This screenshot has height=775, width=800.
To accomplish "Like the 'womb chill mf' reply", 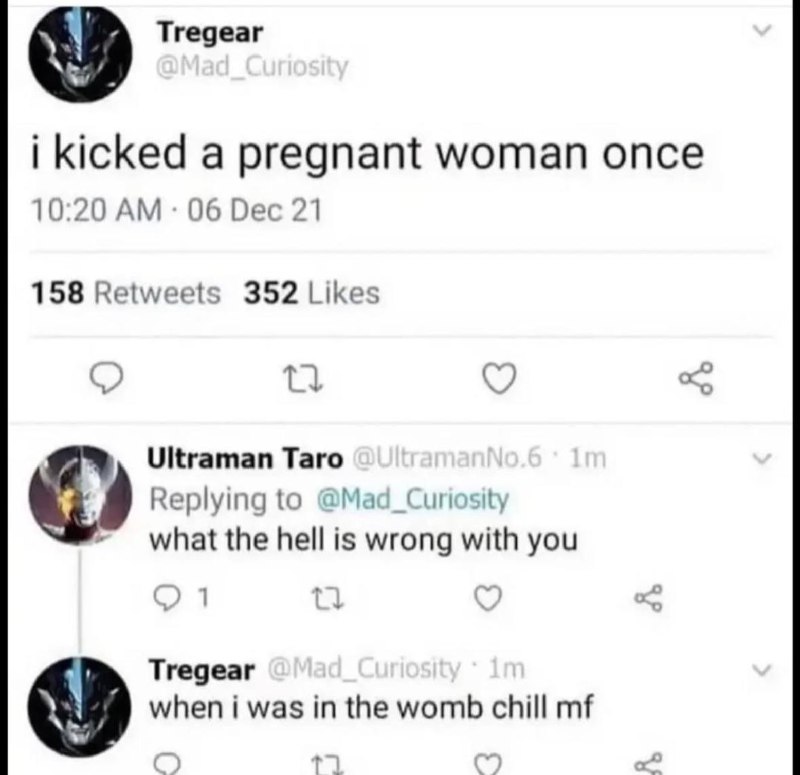I will (488, 764).
